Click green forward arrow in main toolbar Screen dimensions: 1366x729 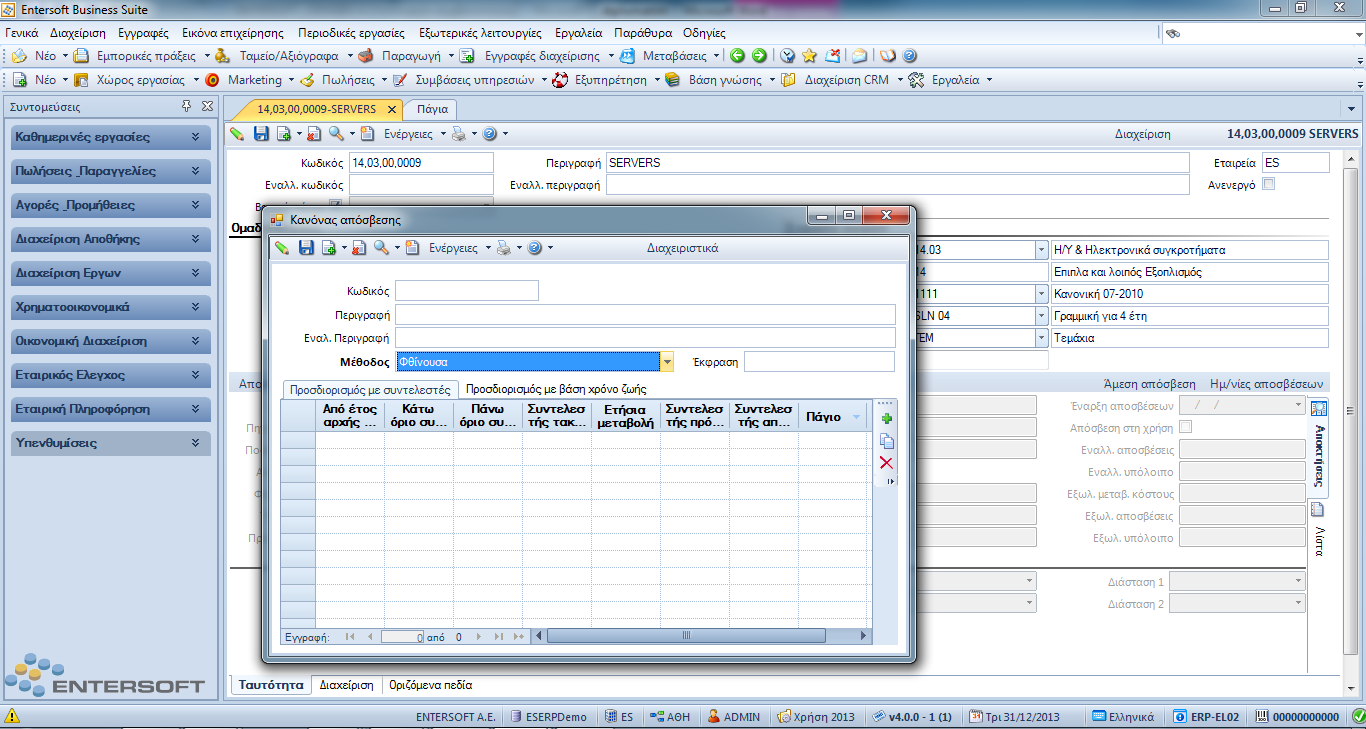759,56
